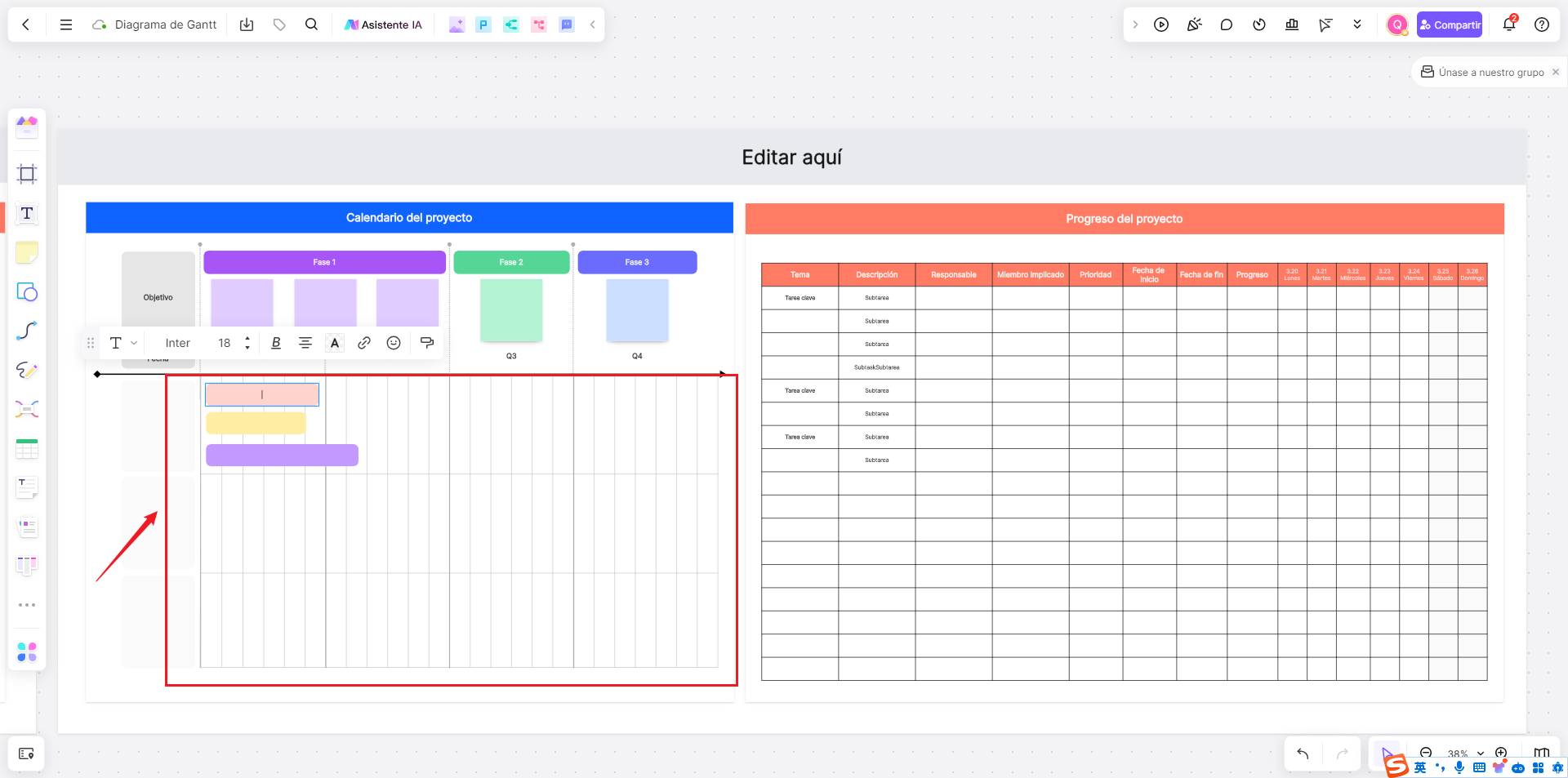This screenshot has height=778, width=1568.
Task: Select the Connector line tool
Action: coord(27,331)
